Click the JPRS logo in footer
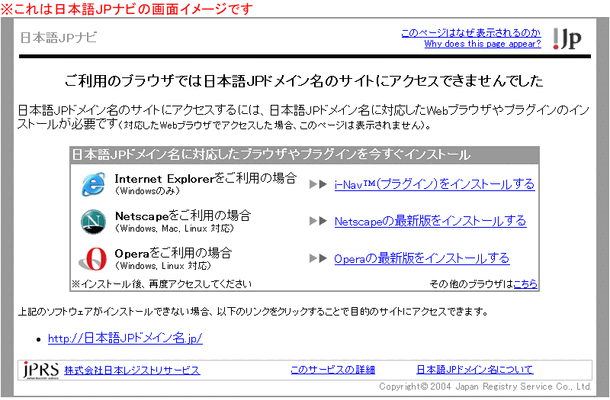Image resolution: width=610 pixels, height=400 pixels. coord(40,370)
